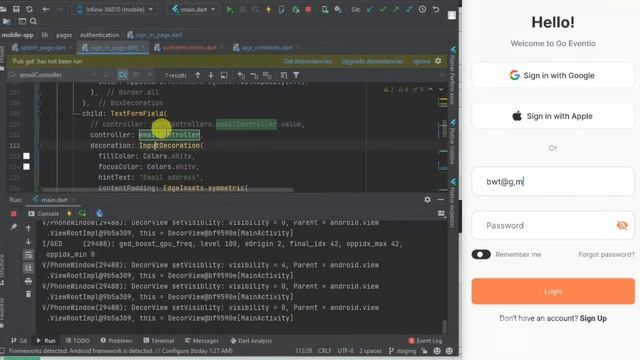The width and height of the screenshot is (640, 360).
Task: Click the search magnifier icon below toolbar
Action: coord(33,21)
